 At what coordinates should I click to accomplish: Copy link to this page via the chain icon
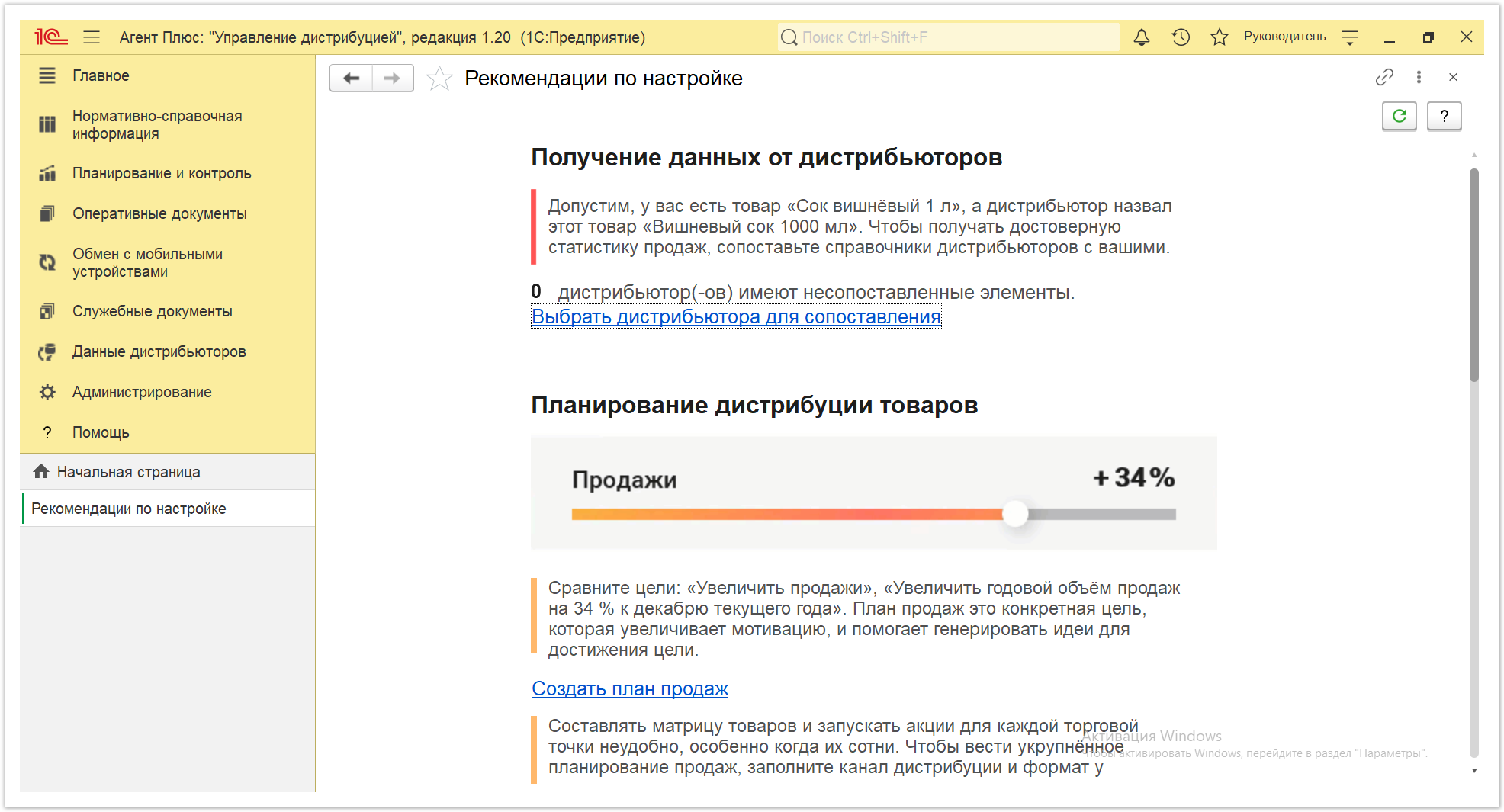click(1384, 77)
